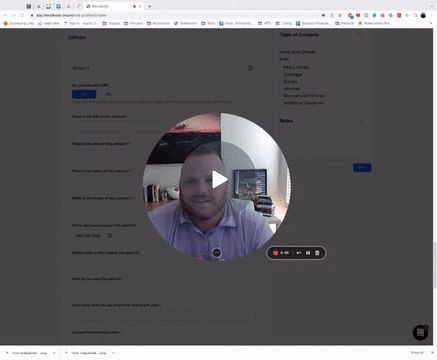The width and height of the screenshot is (437, 360).
Task: Close the active RiskAdvisor tab
Action: [140, 6]
